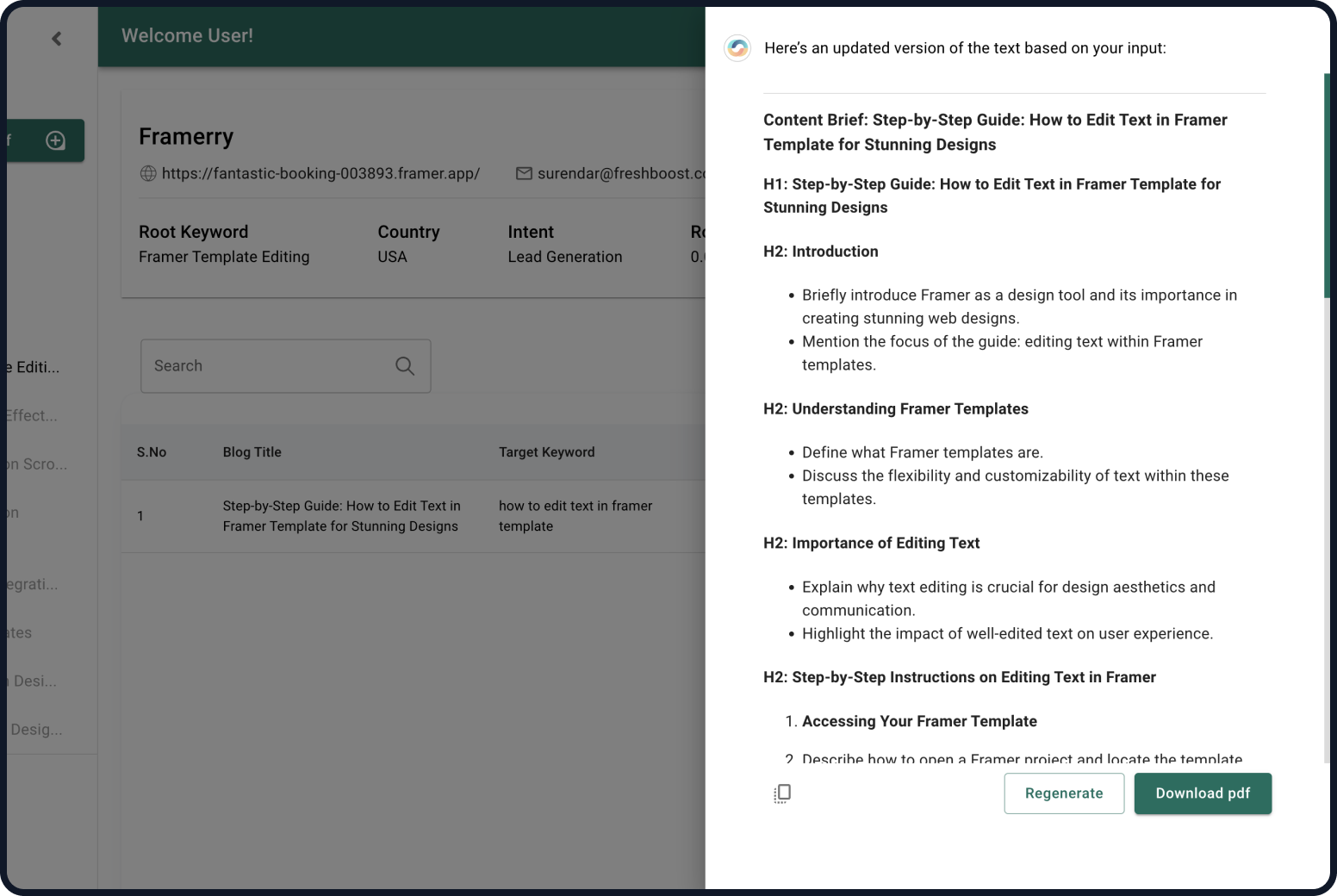Click 'H2: Importance of Editing Text' heading
The width and height of the screenshot is (1337, 896).
coord(872,544)
